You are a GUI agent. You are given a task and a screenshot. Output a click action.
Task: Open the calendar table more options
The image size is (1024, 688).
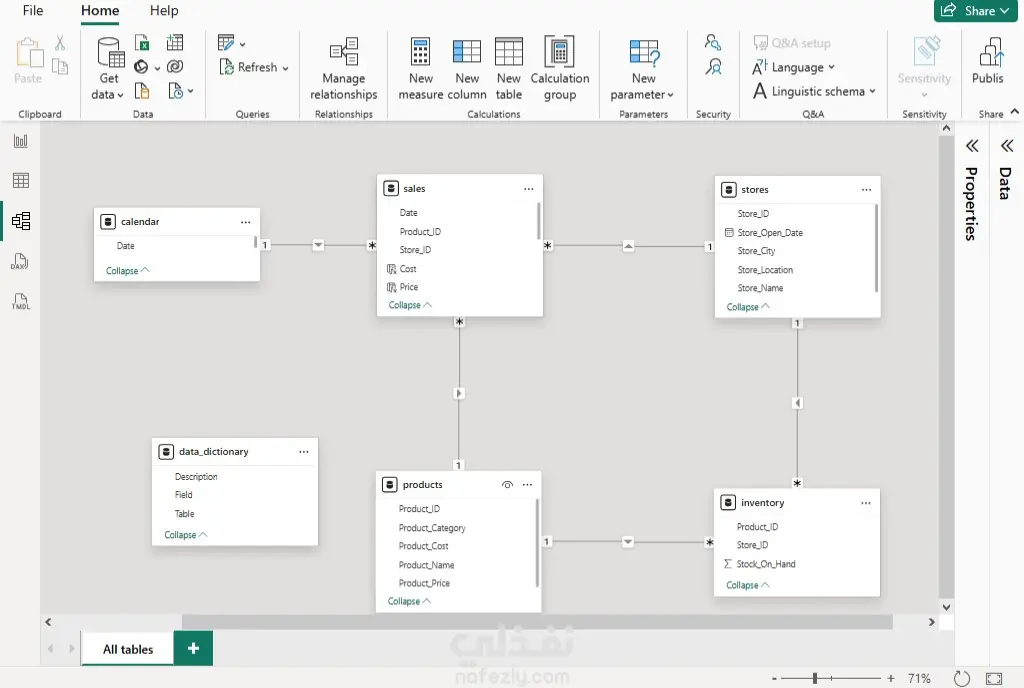[x=246, y=222]
